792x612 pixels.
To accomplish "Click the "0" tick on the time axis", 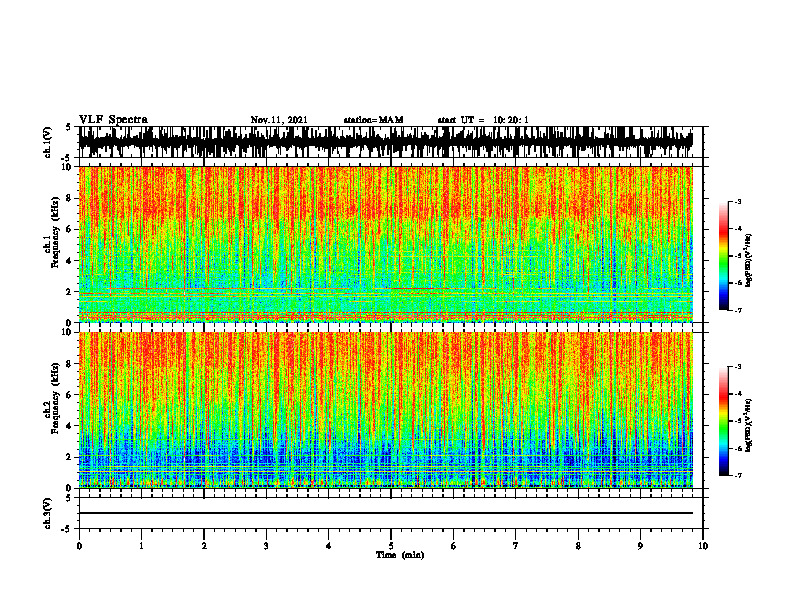I will pyautogui.click(x=79, y=546).
